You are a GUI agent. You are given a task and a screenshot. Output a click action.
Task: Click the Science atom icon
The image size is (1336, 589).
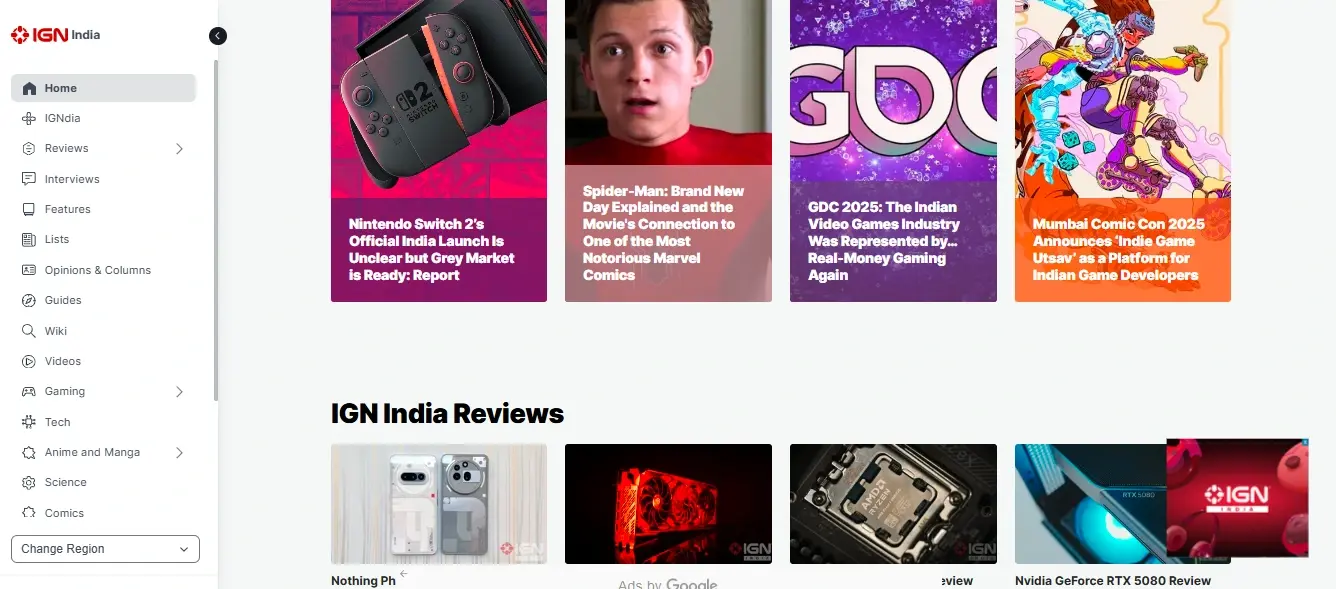tap(29, 482)
